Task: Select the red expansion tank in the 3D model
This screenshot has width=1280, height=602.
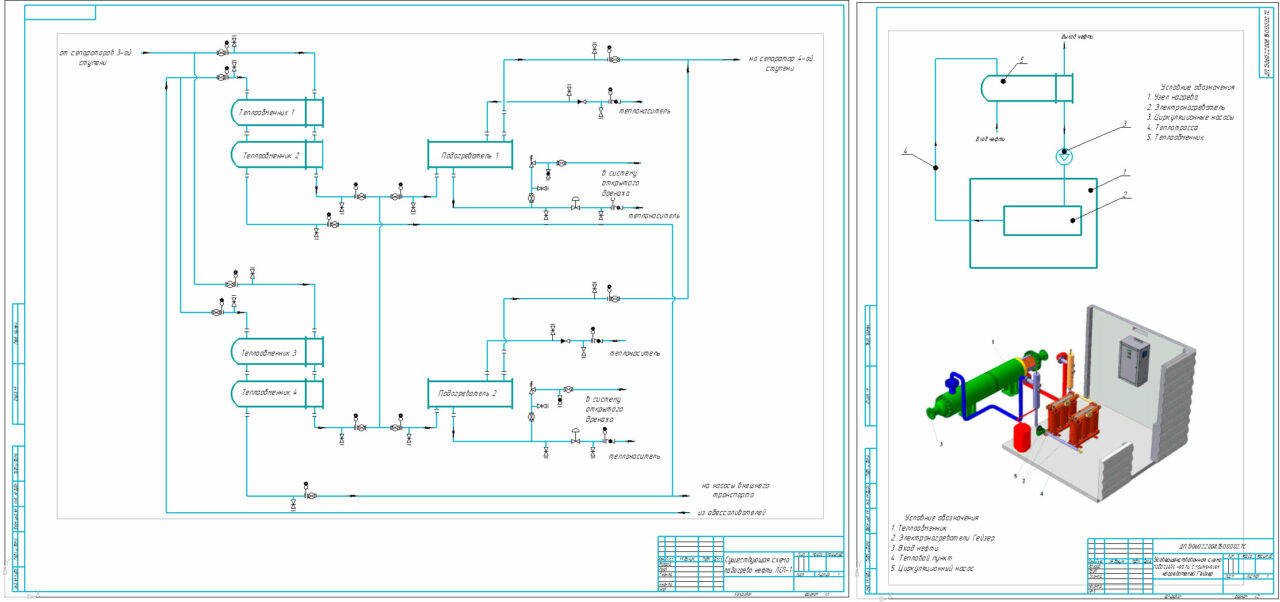Action: click(1022, 437)
